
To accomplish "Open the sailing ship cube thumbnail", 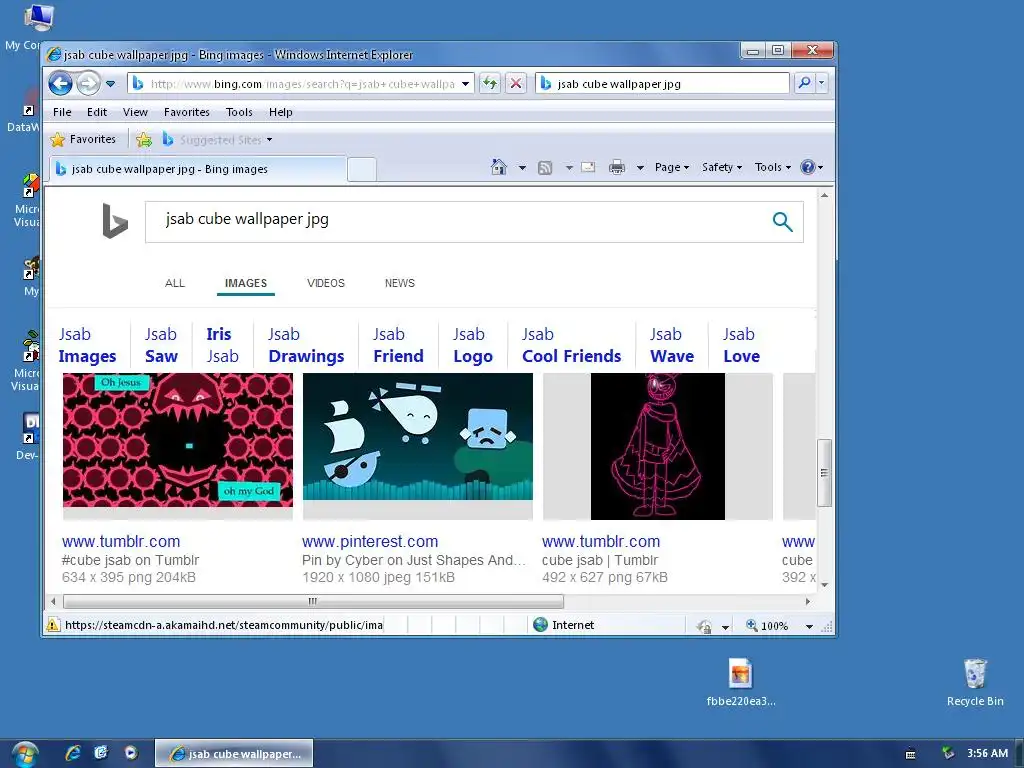I will 418,437.
